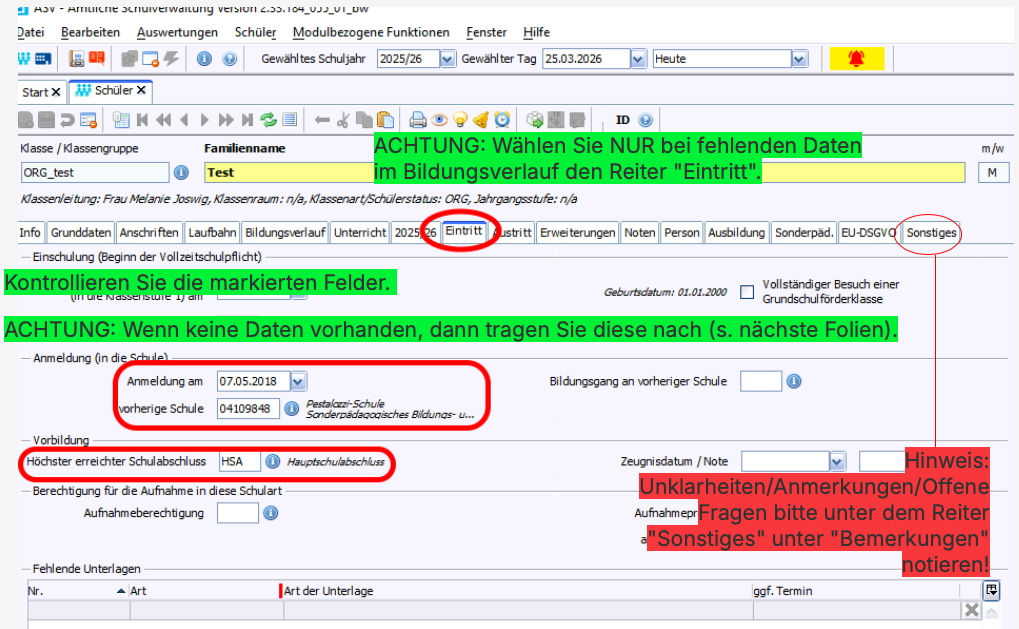Click the alarm clock icon in Schüler toolbar
The height and width of the screenshot is (629, 1019).
pyautogui.click(x=502, y=120)
